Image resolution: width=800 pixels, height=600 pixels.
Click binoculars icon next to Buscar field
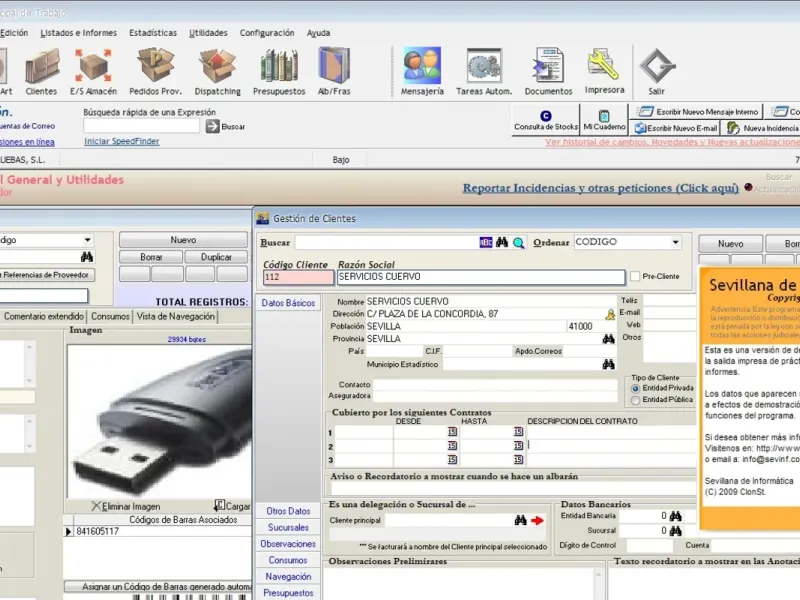coord(502,242)
